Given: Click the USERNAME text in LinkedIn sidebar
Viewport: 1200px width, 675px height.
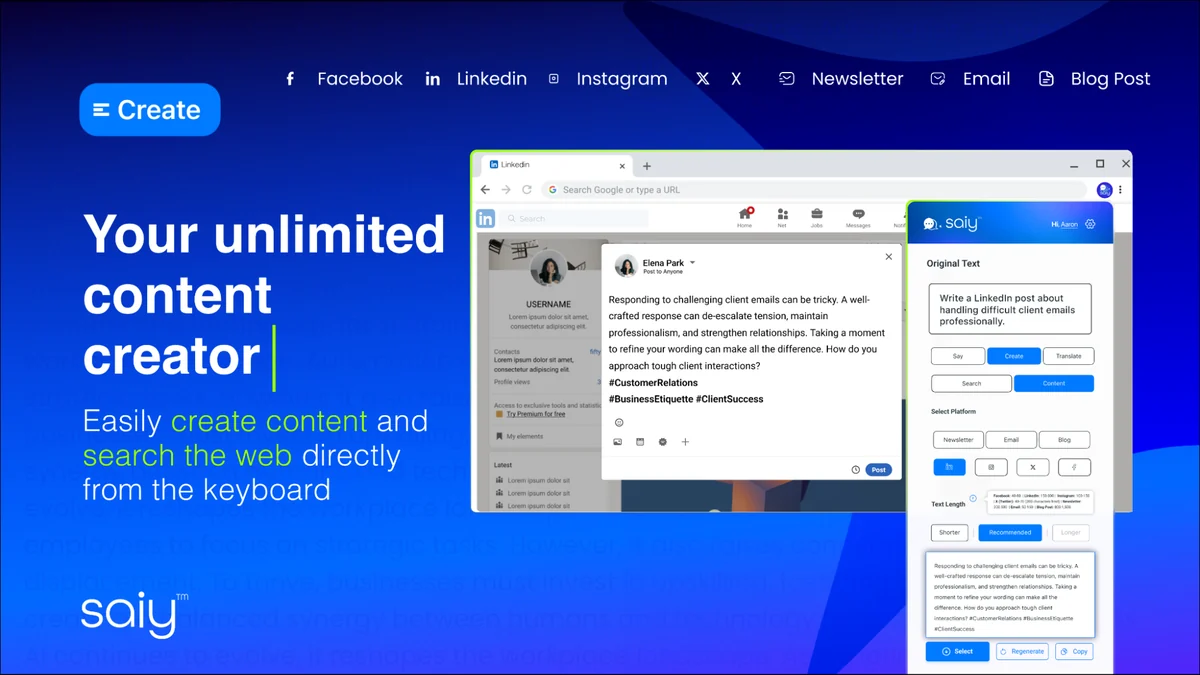Looking at the screenshot, I should 548,304.
